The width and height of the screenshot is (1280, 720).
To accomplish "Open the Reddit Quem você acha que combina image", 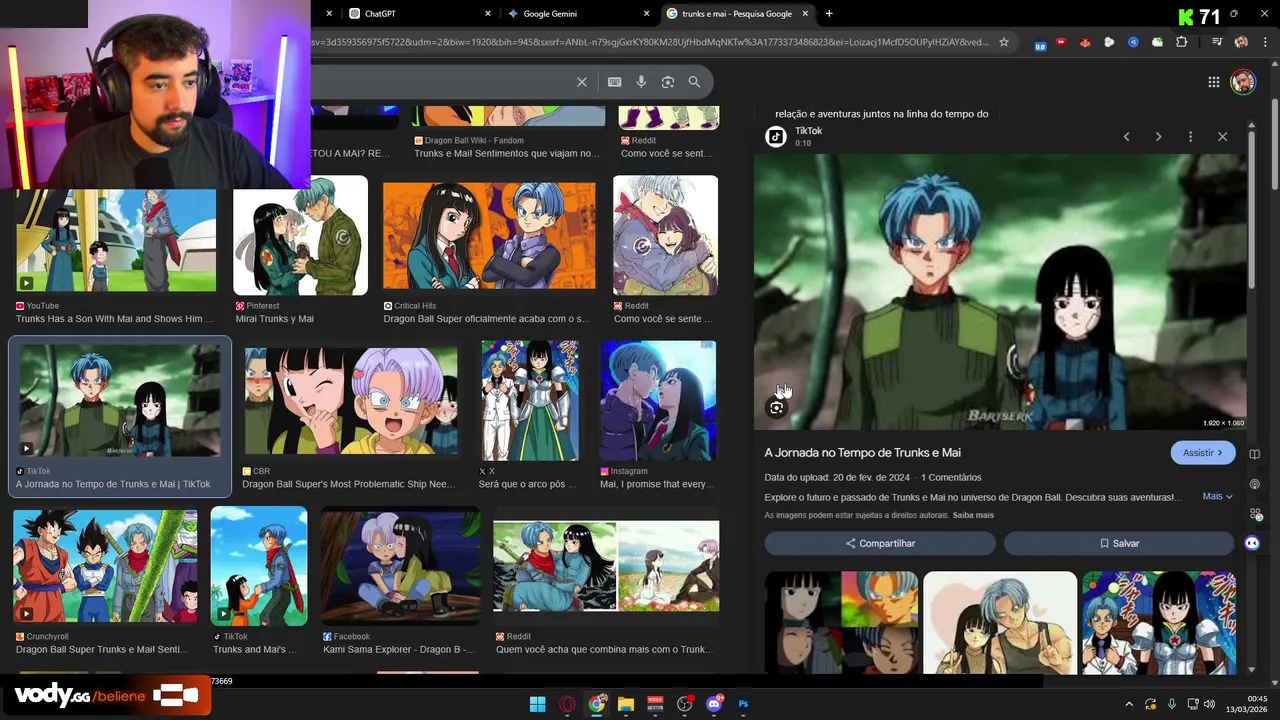I will 606,566.
